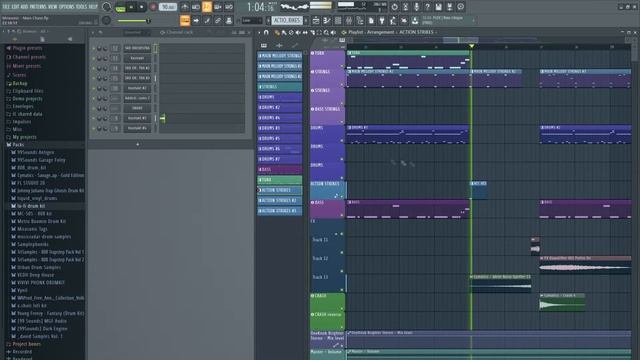Click the microphone recording icon
The width and height of the screenshot is (640, 360).
point(416,7)
